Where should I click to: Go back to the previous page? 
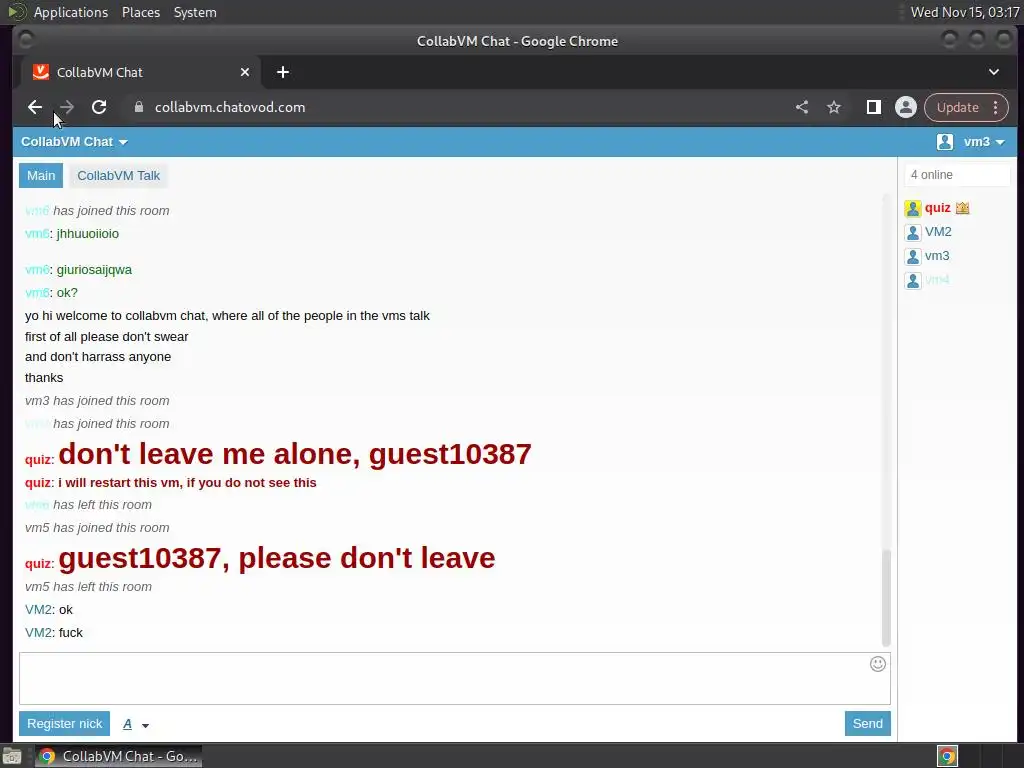click(35, 107)
